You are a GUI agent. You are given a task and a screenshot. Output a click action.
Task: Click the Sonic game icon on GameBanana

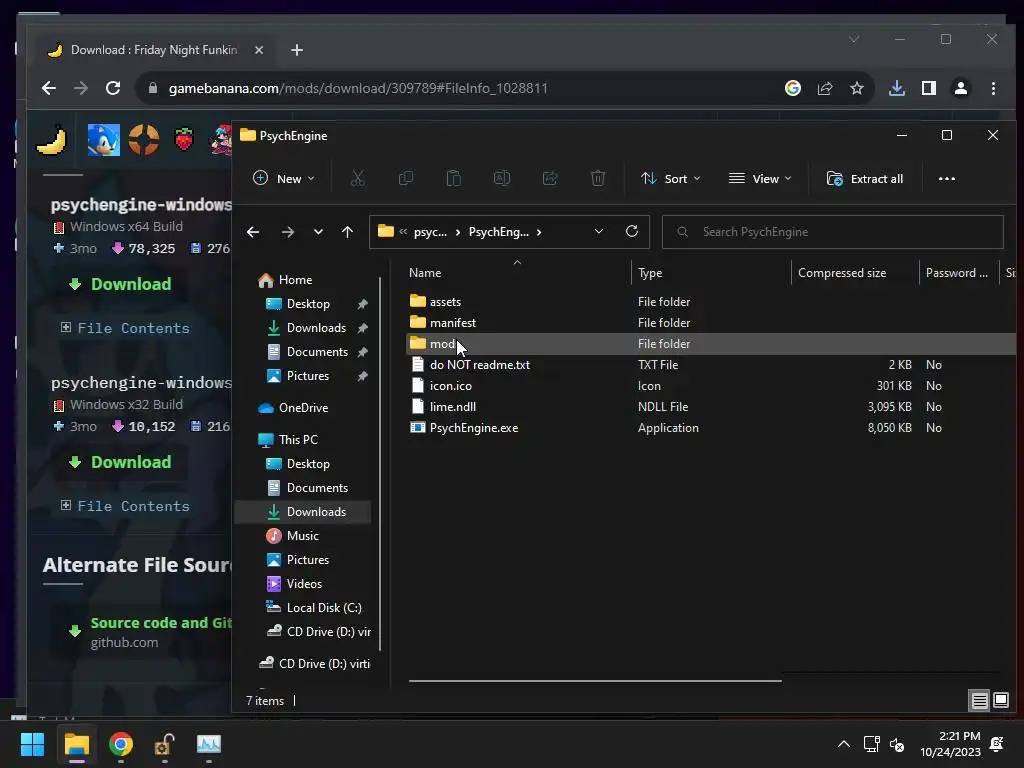[x=104, y=140]
